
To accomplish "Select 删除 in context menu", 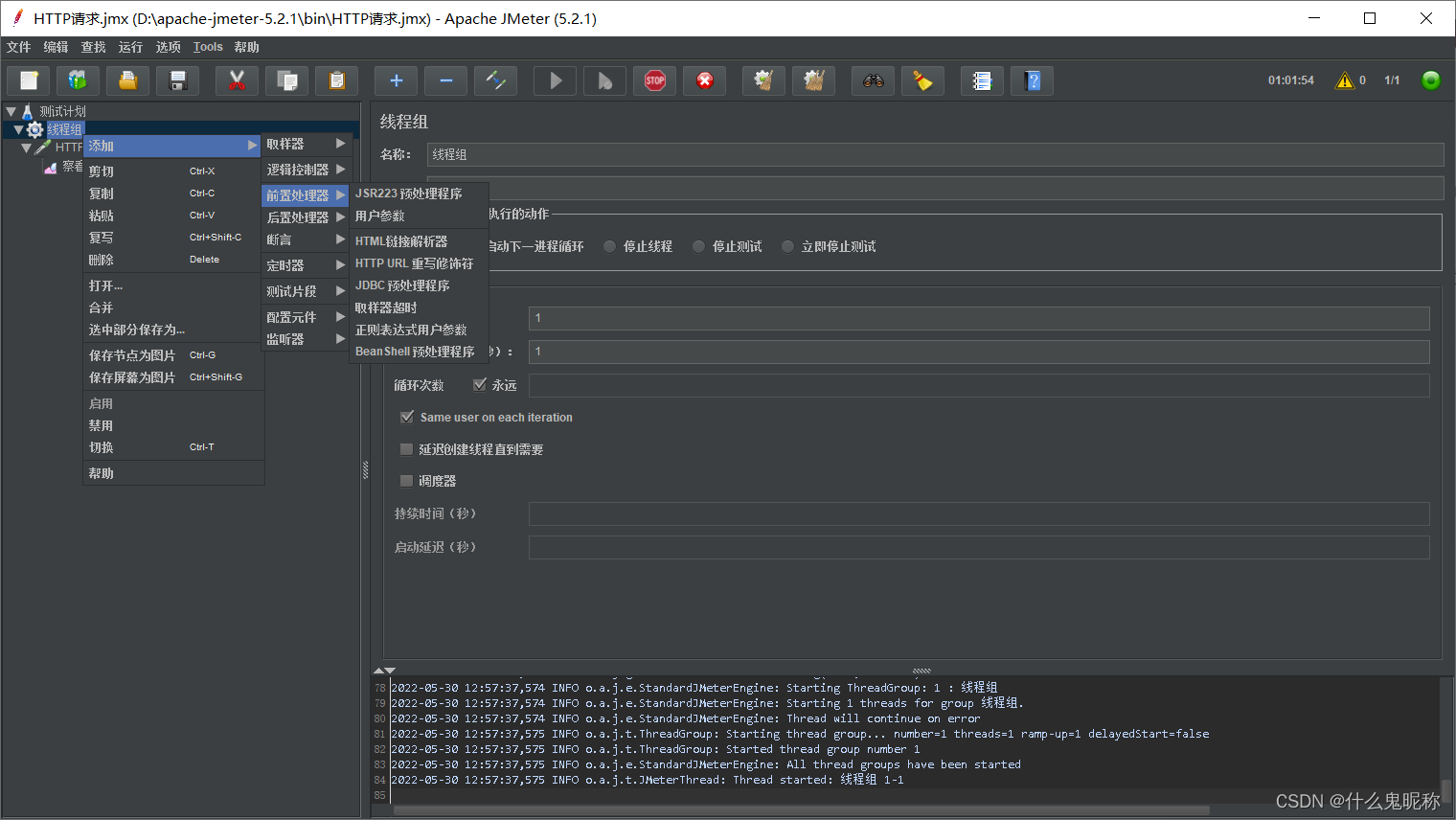I will (173, 260).
